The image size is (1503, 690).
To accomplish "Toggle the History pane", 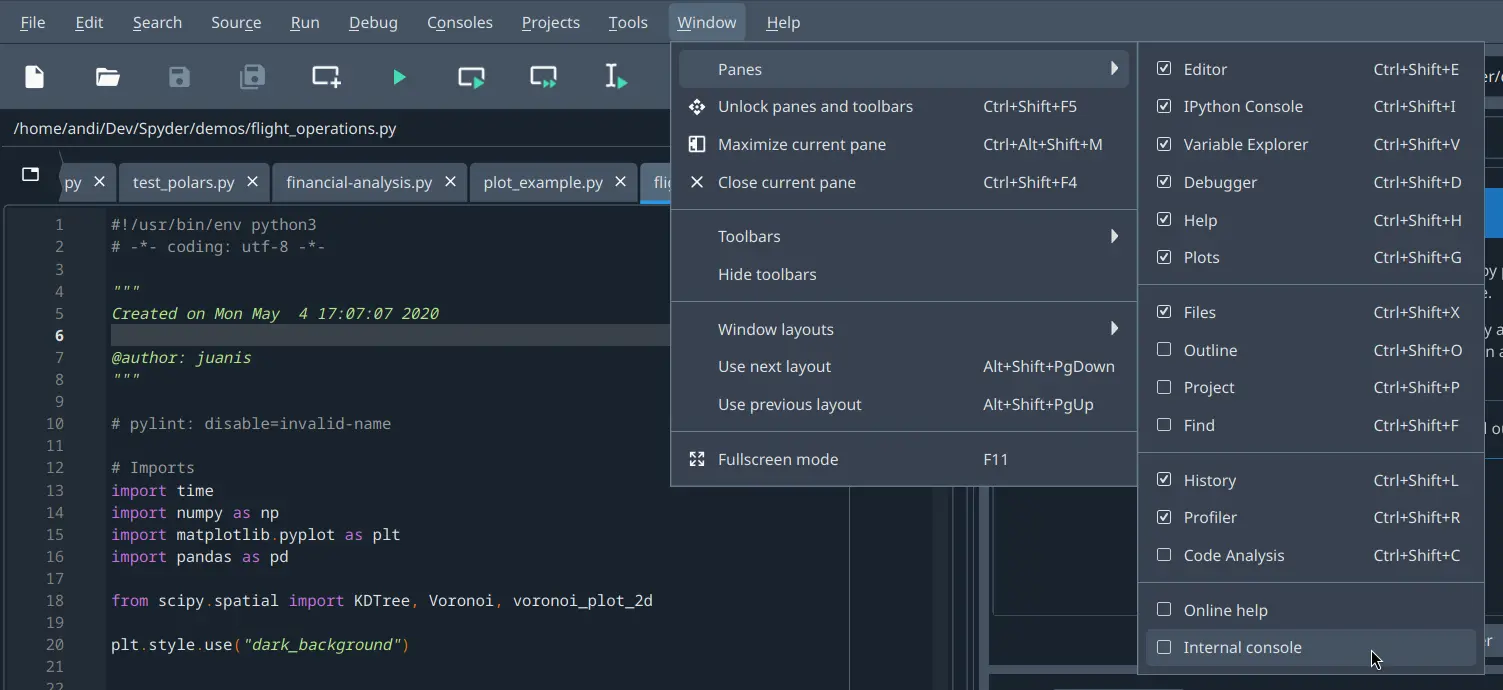I will tap(1164, 480).
